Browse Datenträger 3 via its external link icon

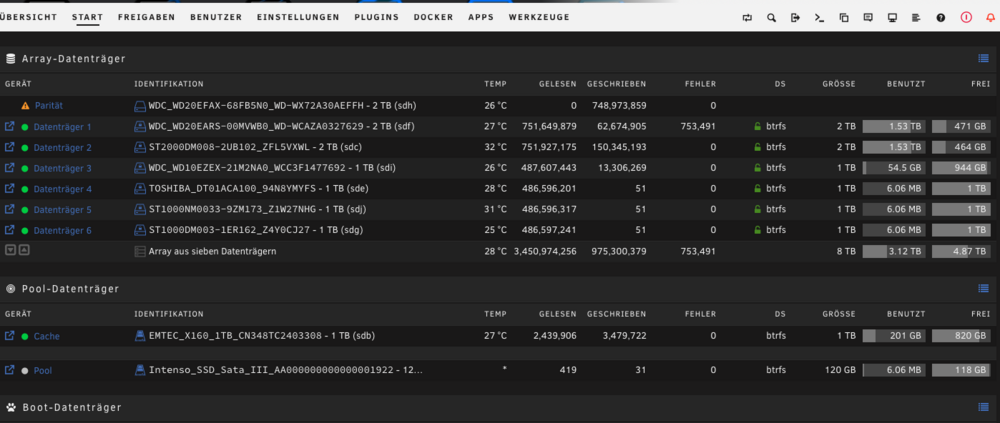coord(10,168)
